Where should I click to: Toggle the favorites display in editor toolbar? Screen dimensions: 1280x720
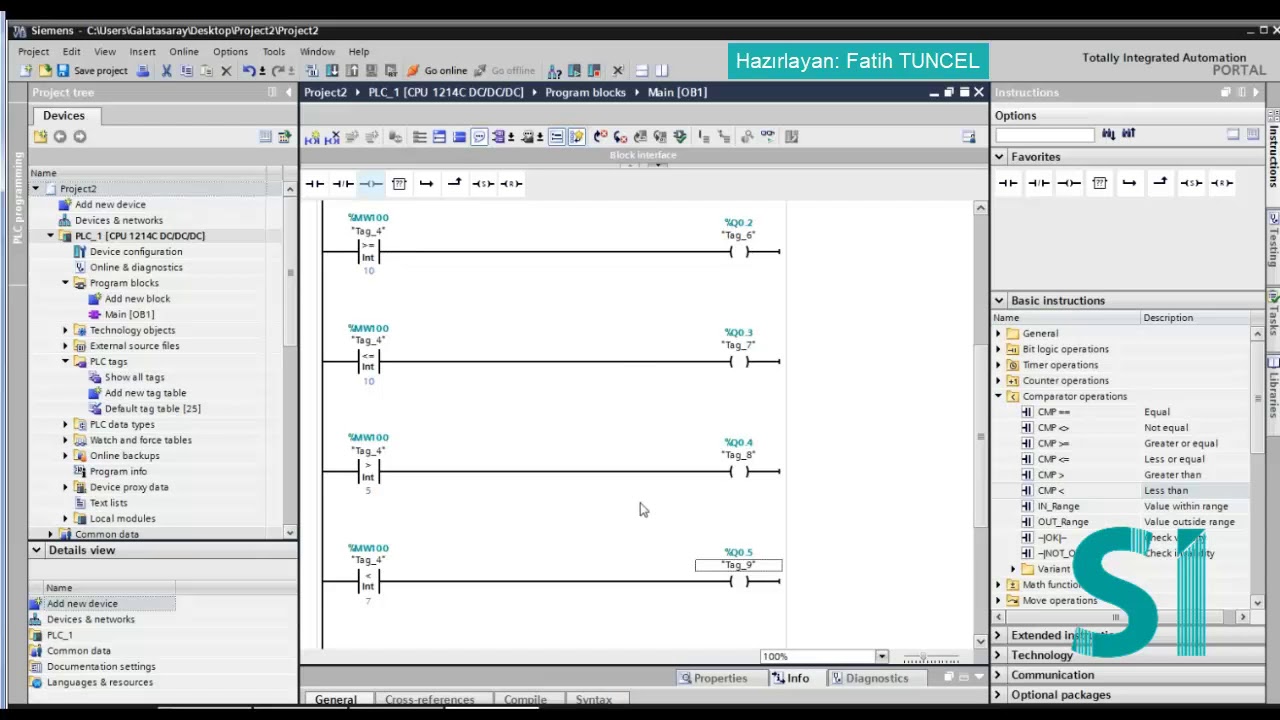tap(576, 137)
